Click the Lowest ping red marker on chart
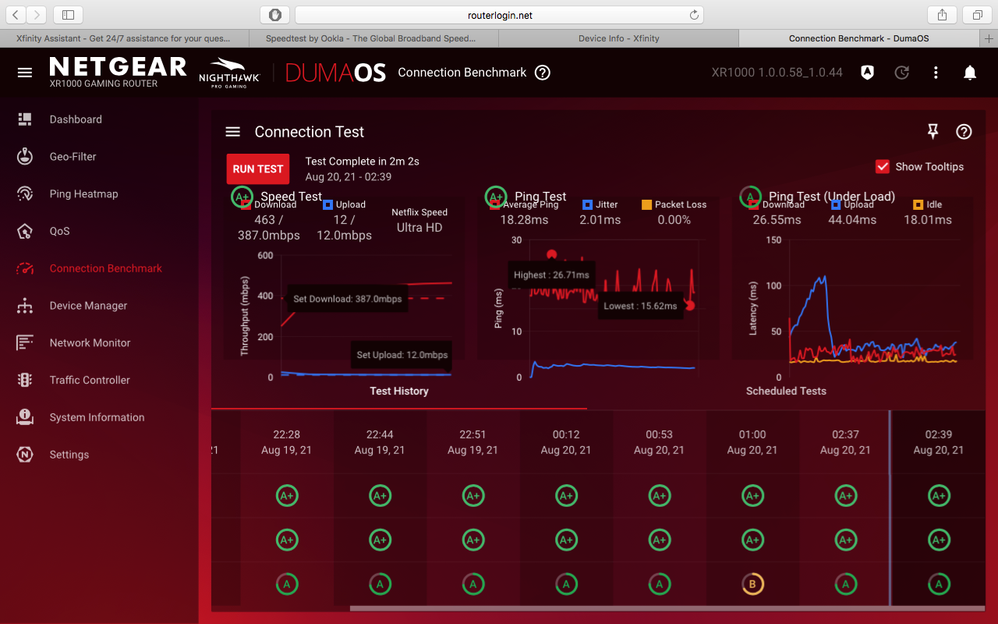Screen dimensions: 998x624 (690, 306)
